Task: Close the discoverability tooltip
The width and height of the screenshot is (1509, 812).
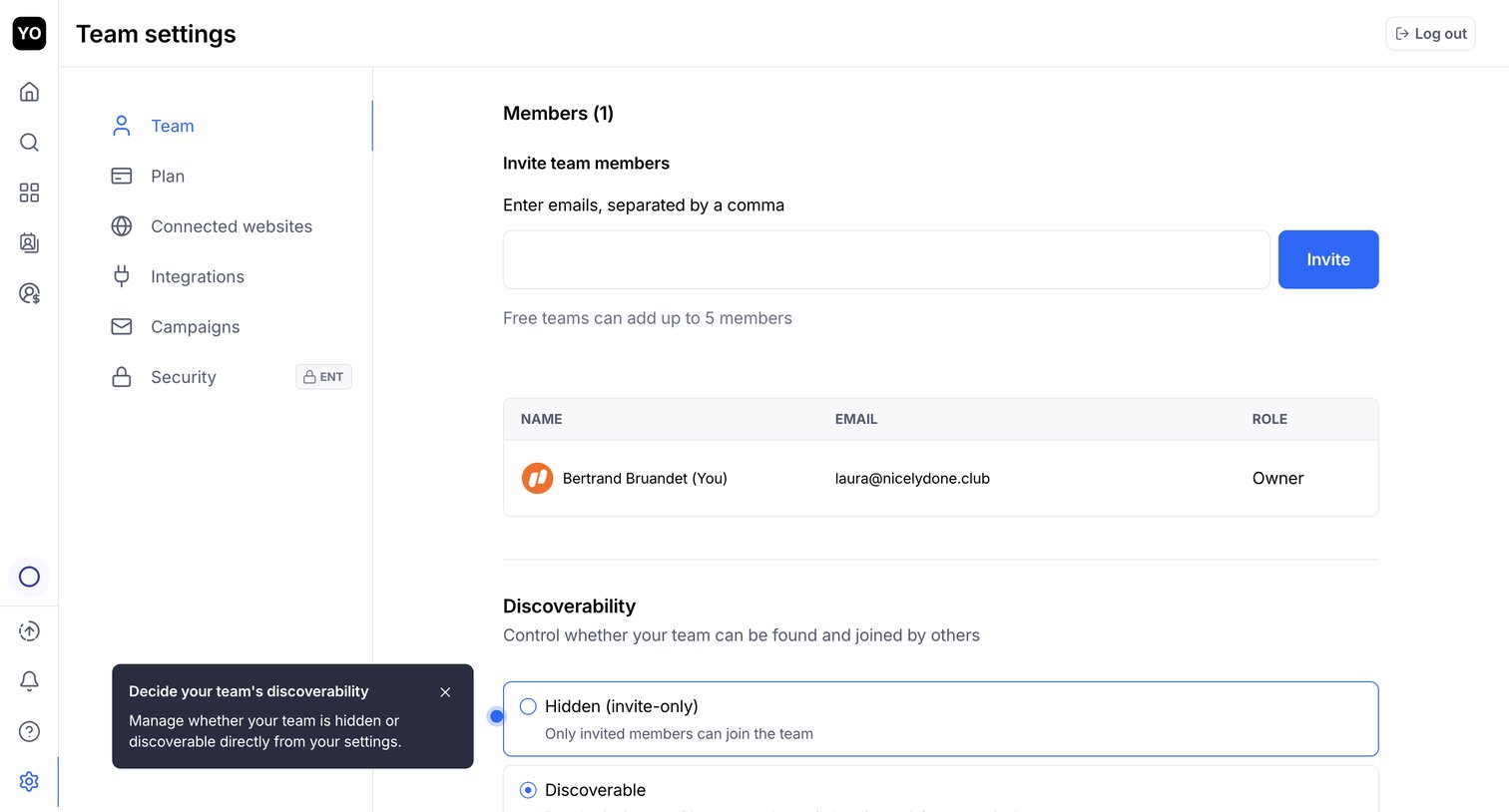Action: tap(445, 692)
